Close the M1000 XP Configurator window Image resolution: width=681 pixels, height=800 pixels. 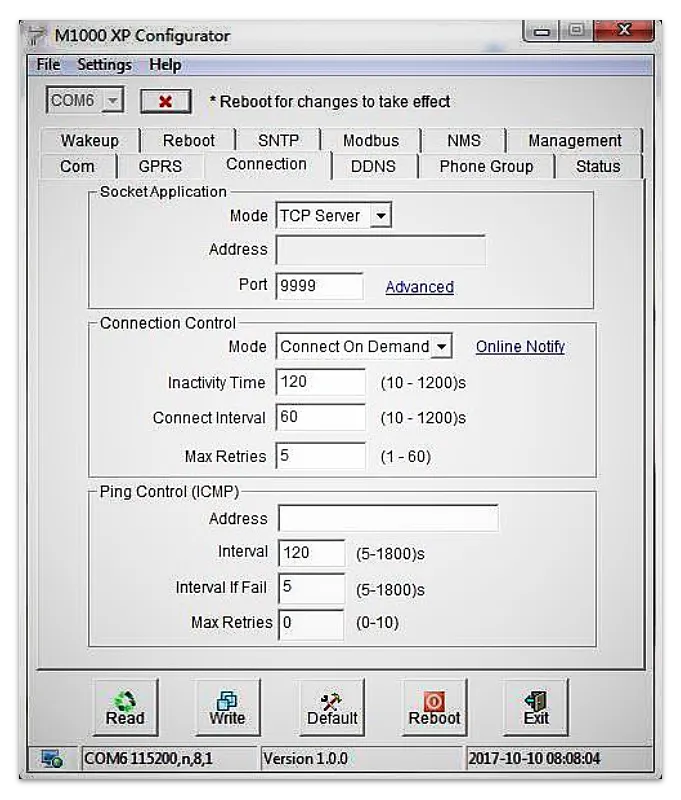(624, 30)
